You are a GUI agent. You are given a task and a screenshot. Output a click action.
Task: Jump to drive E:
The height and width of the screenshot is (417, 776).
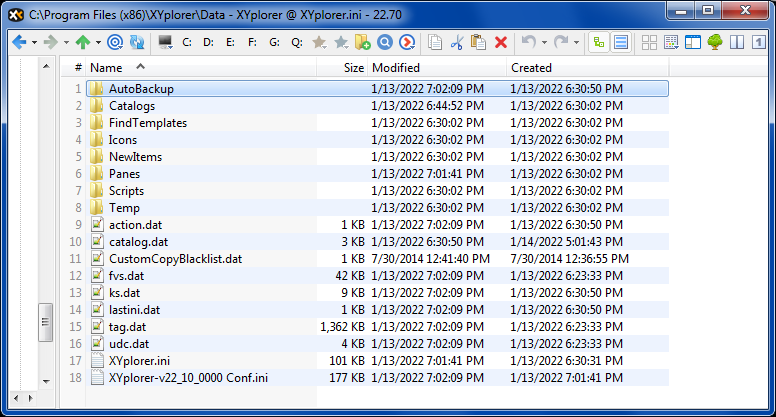click(x=231, y=43)
